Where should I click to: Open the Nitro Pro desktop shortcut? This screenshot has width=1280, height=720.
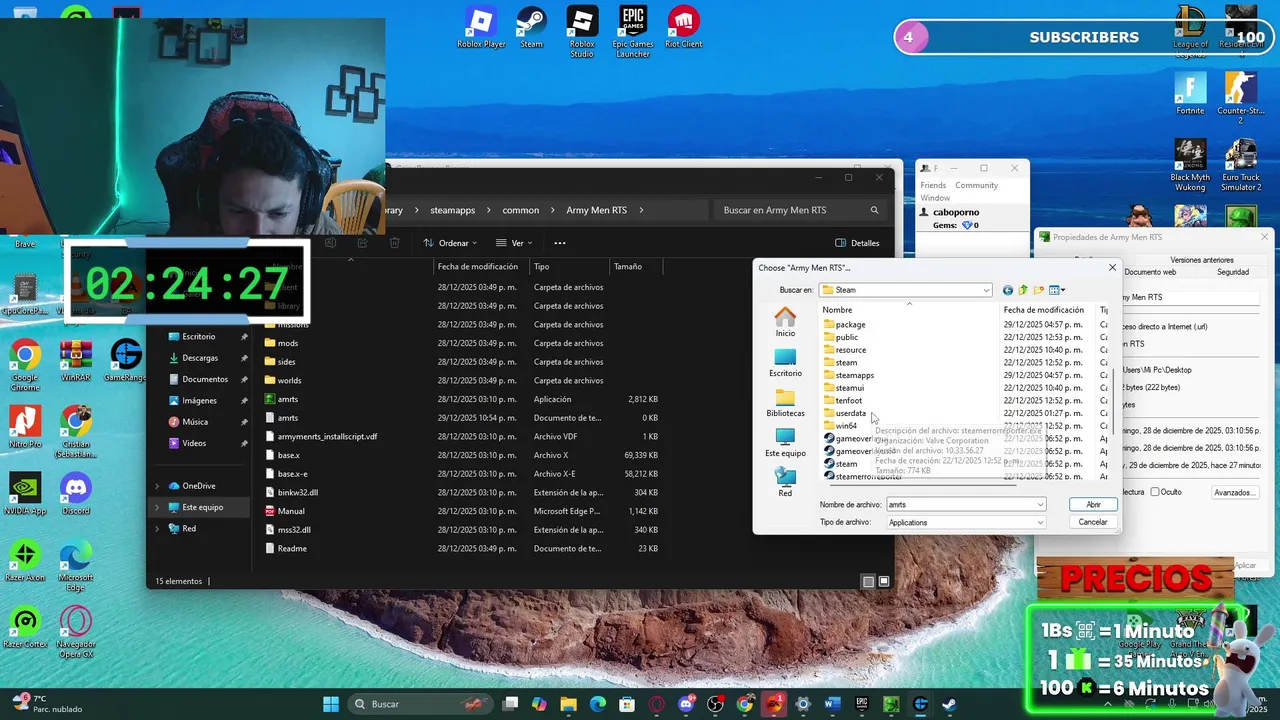[x=25, y=427]
